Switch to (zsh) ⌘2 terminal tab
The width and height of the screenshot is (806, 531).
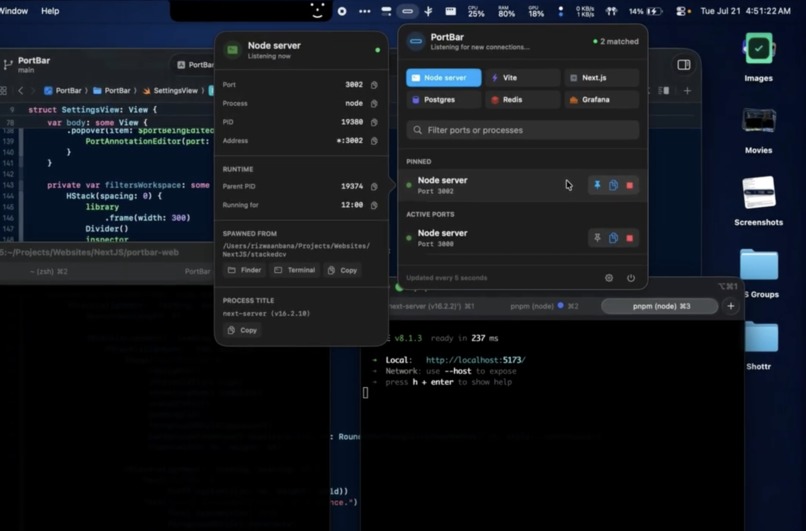(49, 271)
